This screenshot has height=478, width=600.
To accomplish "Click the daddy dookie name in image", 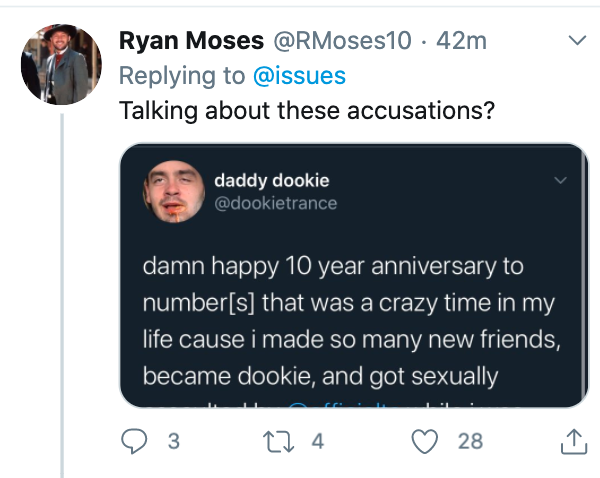I will point(272,180).
